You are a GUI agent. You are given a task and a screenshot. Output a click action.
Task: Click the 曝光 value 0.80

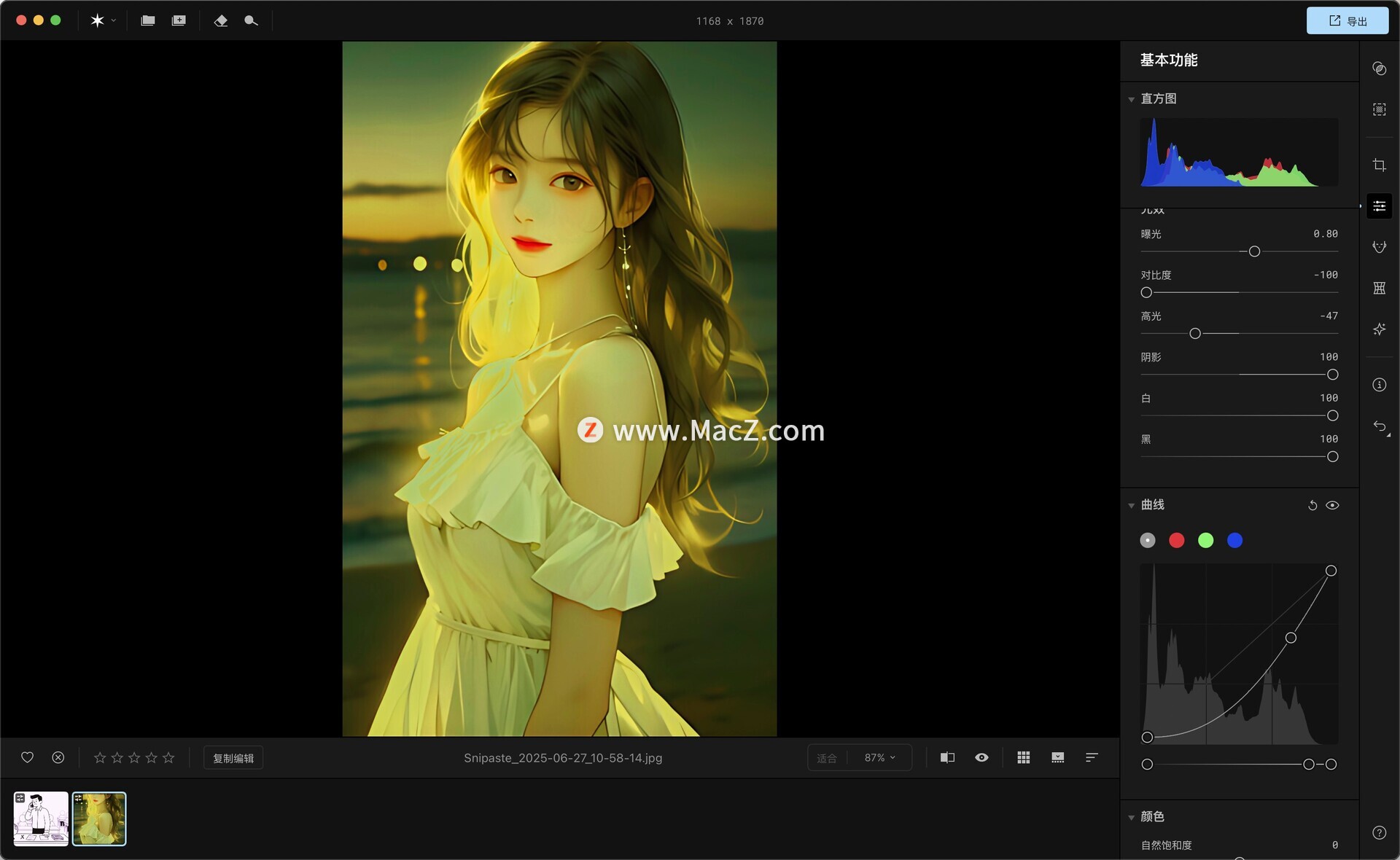pos(1326,234)
